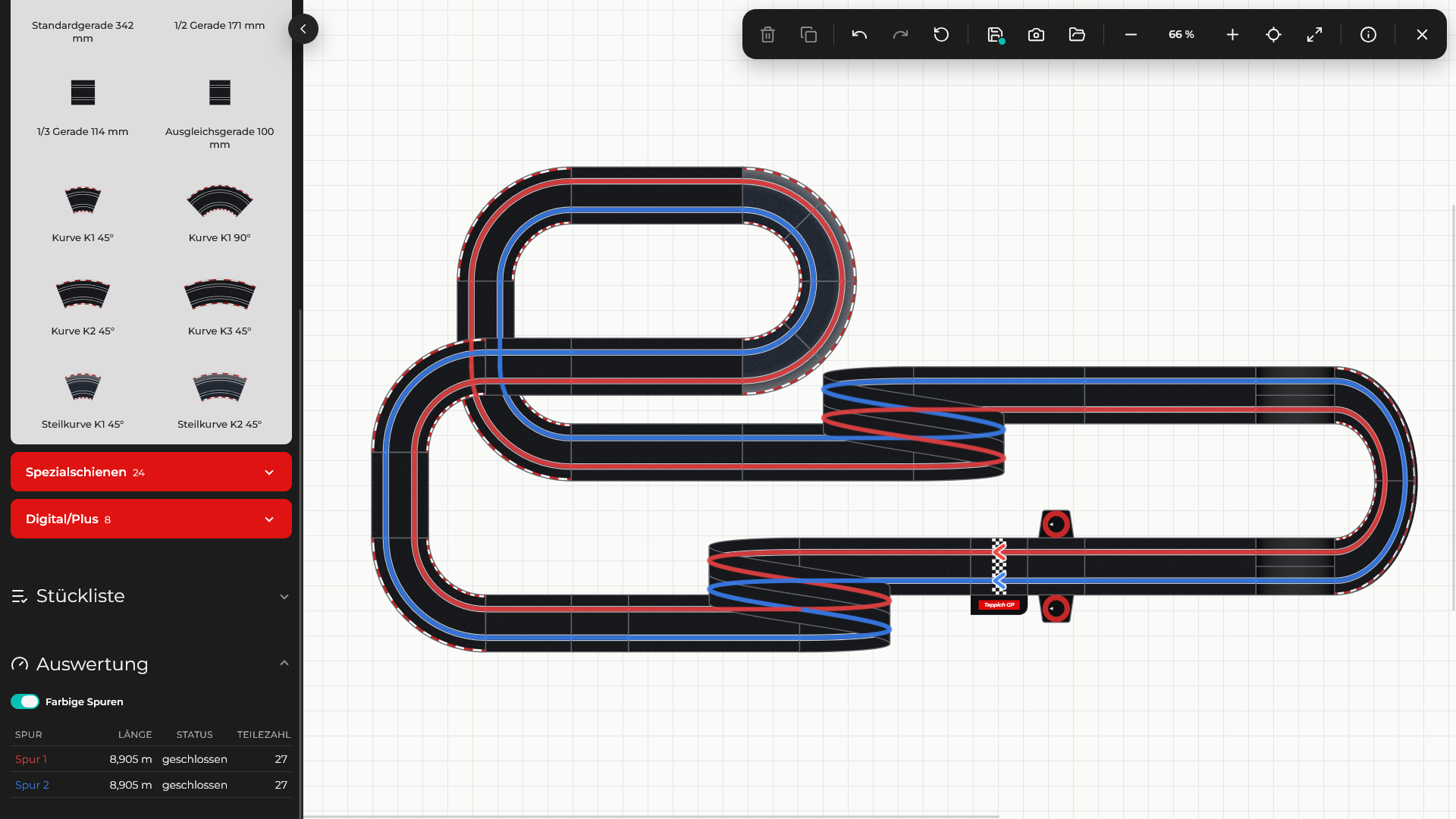Zoom out with the minus button
Screen dimensions: 1456x819
click(x=1131, y=34)
